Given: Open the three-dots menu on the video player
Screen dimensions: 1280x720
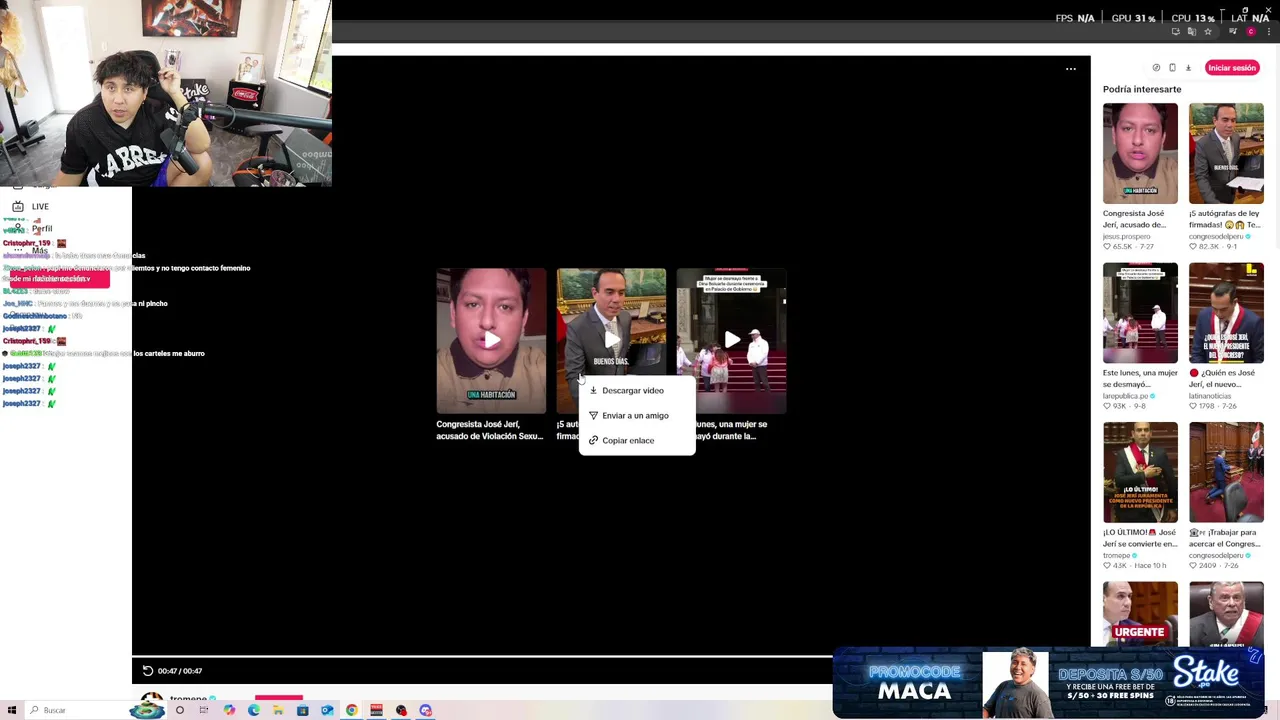Looking at the screenshot, I should point(1071,69).
